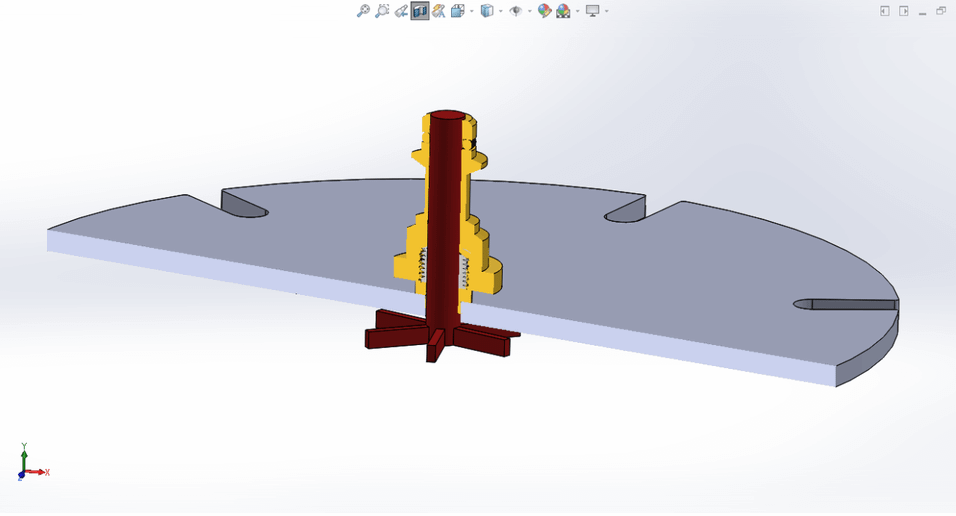Expand the right panel with arrow icon
The width and height of the screenshot is (956, 516).
(904, 11)
